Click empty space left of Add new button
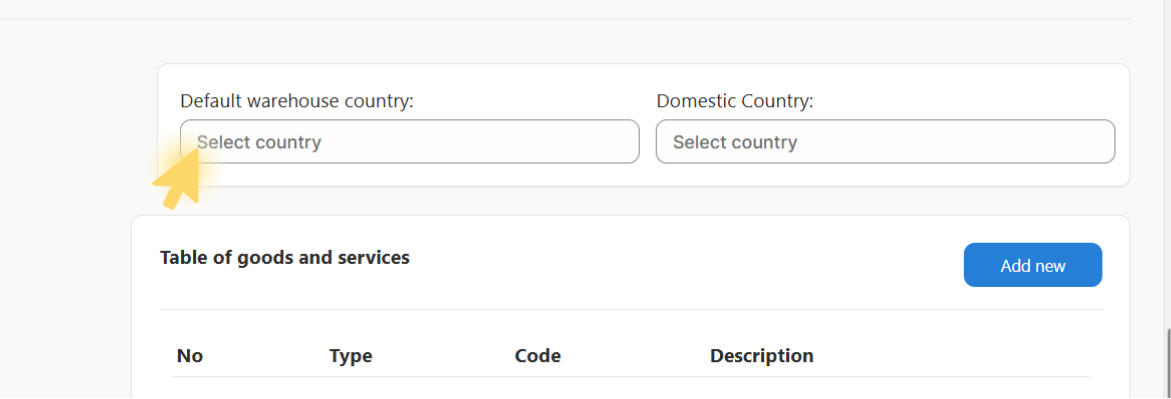 pyautogui.click(x=687, y=265)
